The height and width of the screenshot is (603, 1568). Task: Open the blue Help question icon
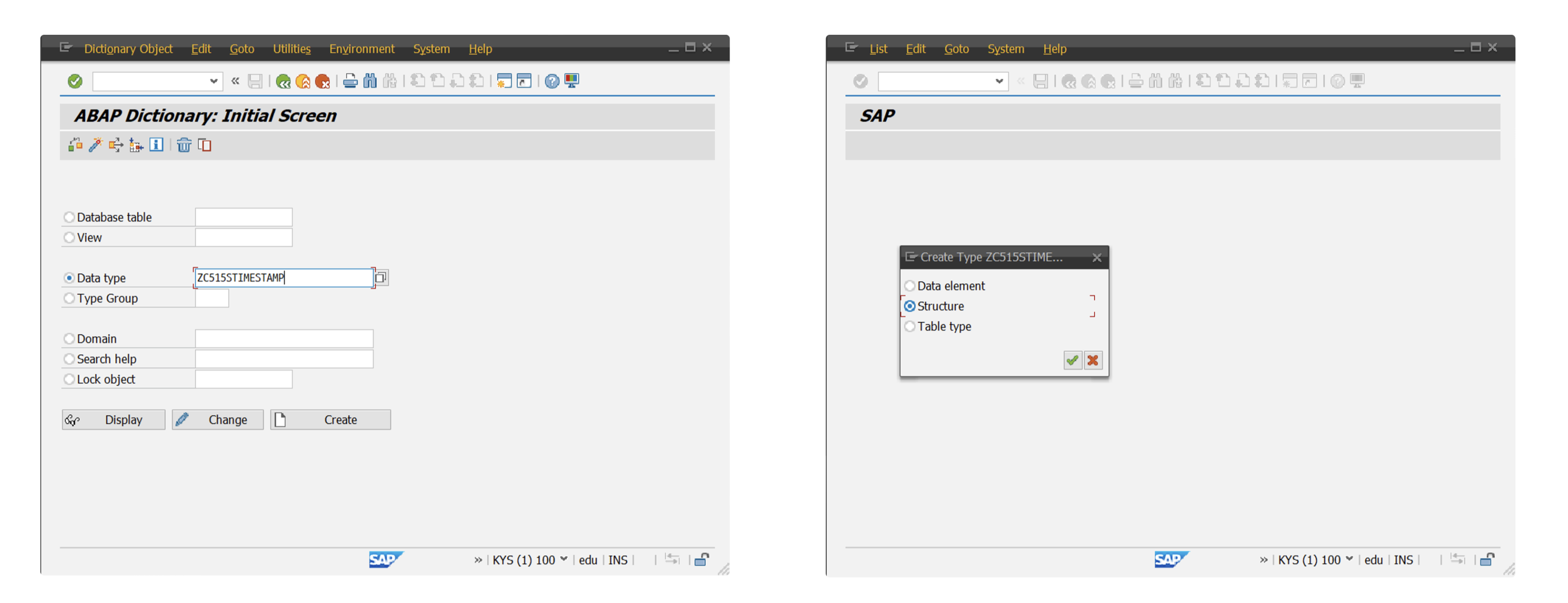pos(551,81)
